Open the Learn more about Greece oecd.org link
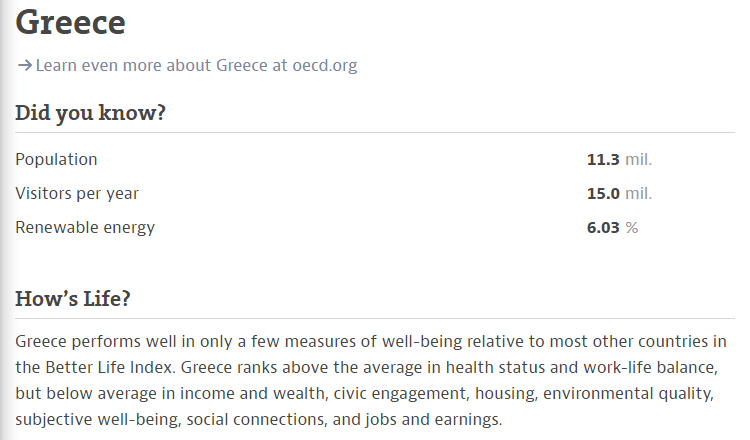Viewport: 750px width, 440px height. (x=196, y=65)
